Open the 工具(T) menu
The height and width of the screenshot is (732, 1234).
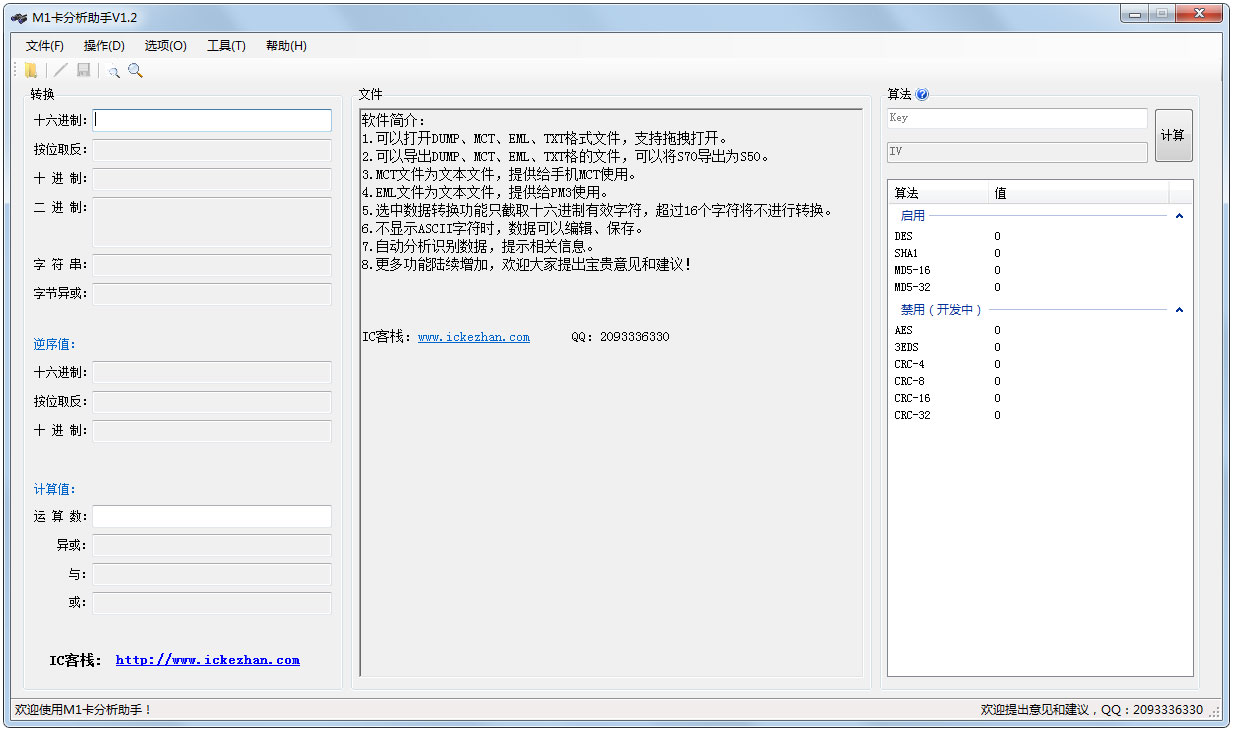(226, 46)
